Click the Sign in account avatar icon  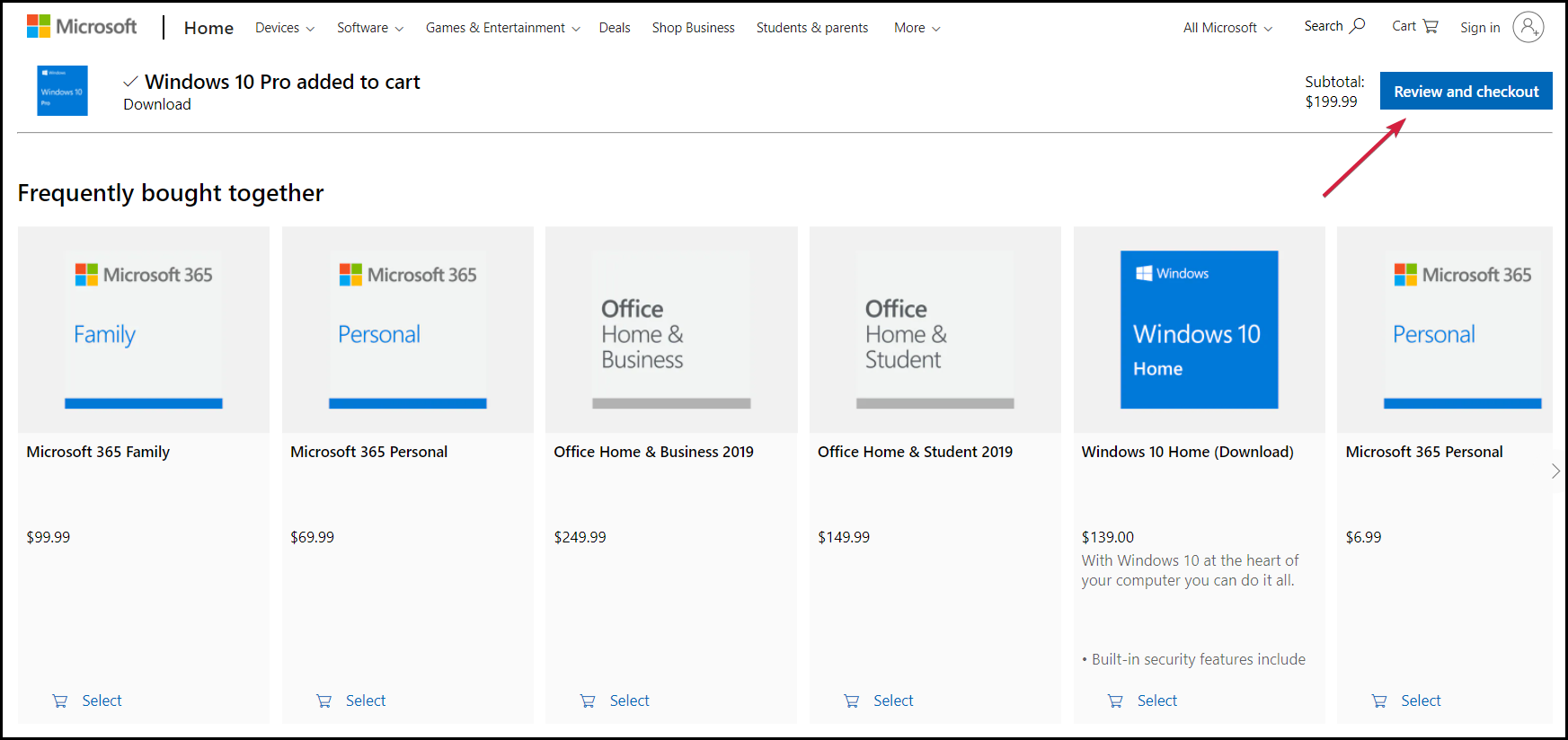[1528, 27]
